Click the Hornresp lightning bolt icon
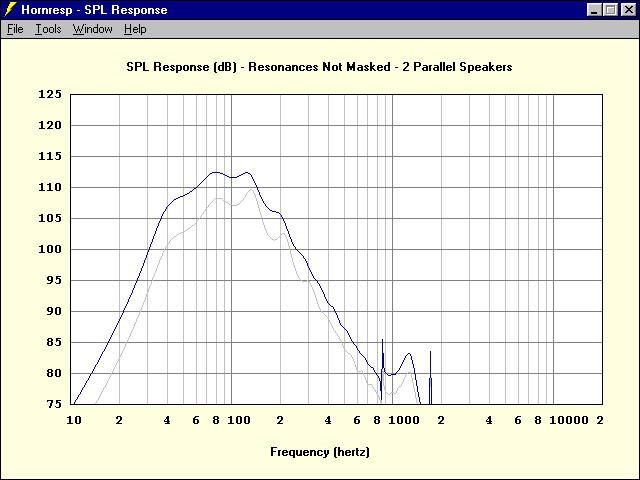Image resolution: width=640 pixels, height=480 pixels. tap(10, 9)
